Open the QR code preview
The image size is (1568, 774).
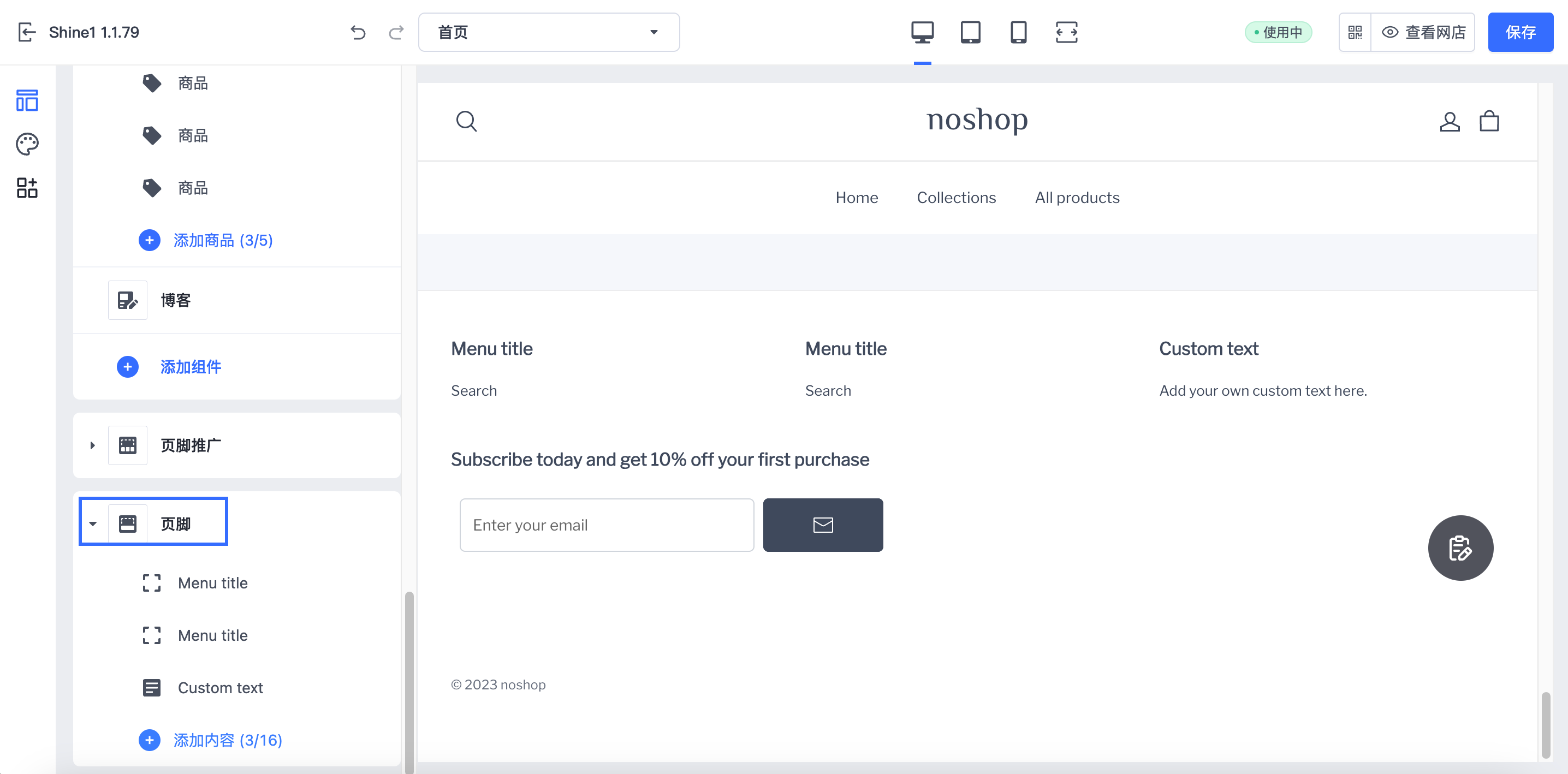[1355, 32]
